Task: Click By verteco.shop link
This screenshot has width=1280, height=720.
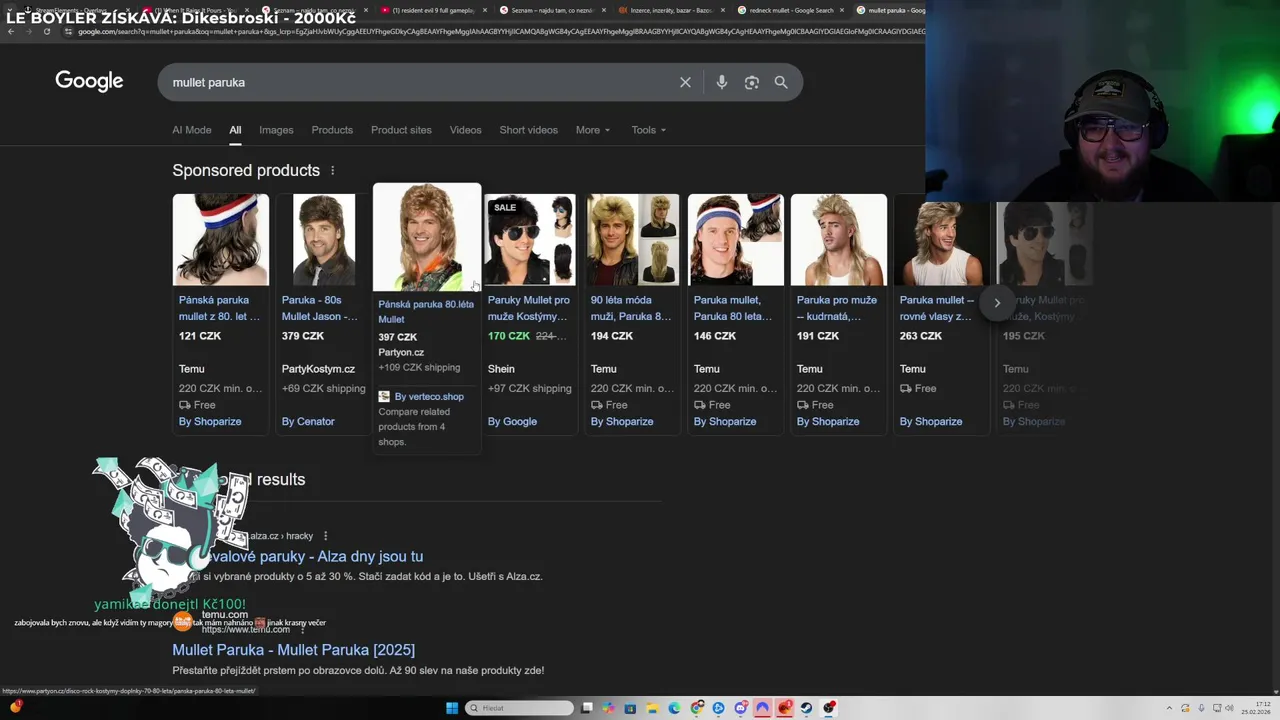Action: point(429,397)
